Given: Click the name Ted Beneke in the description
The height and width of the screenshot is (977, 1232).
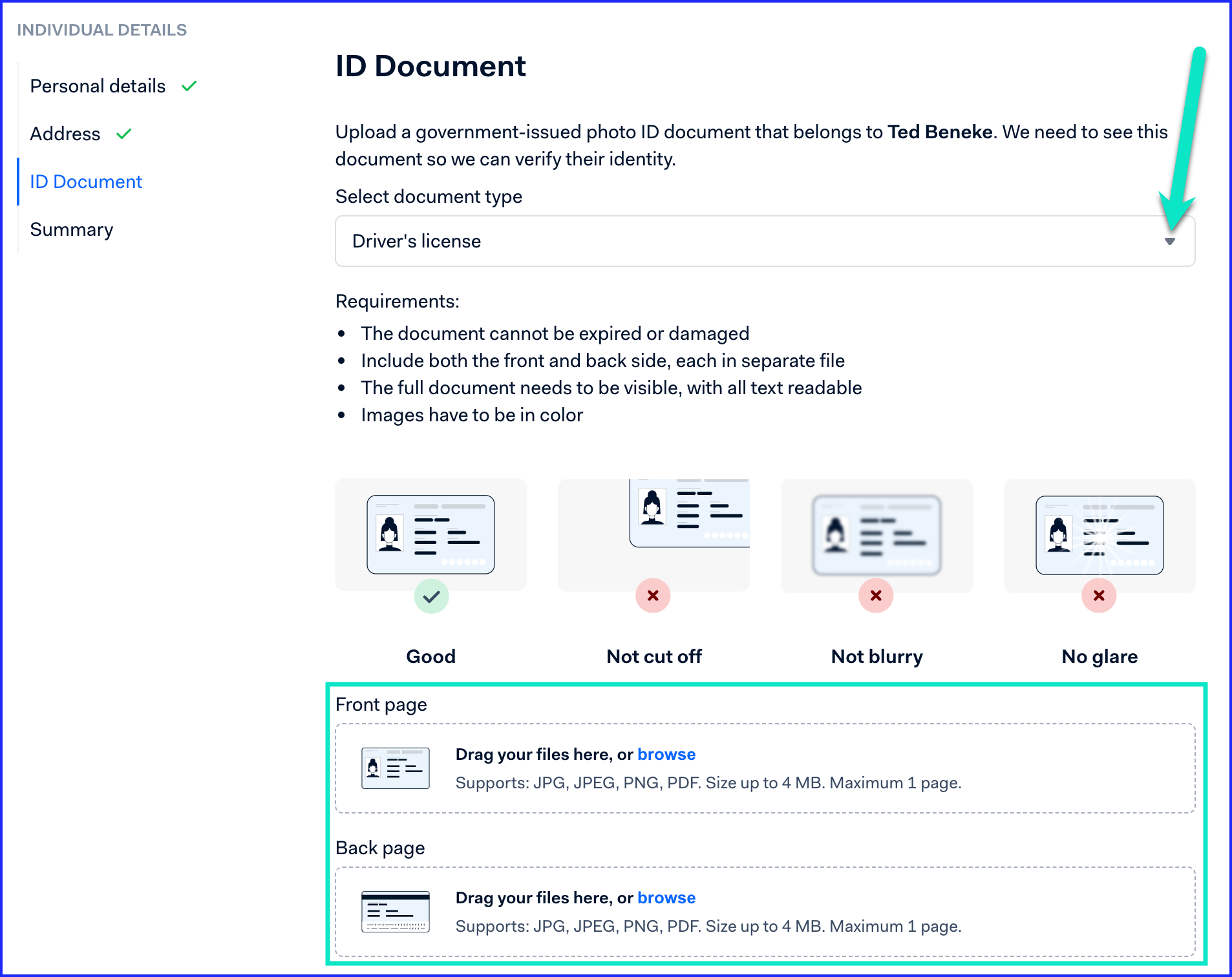Looking at the screenshot, I should tap(940, 132).
